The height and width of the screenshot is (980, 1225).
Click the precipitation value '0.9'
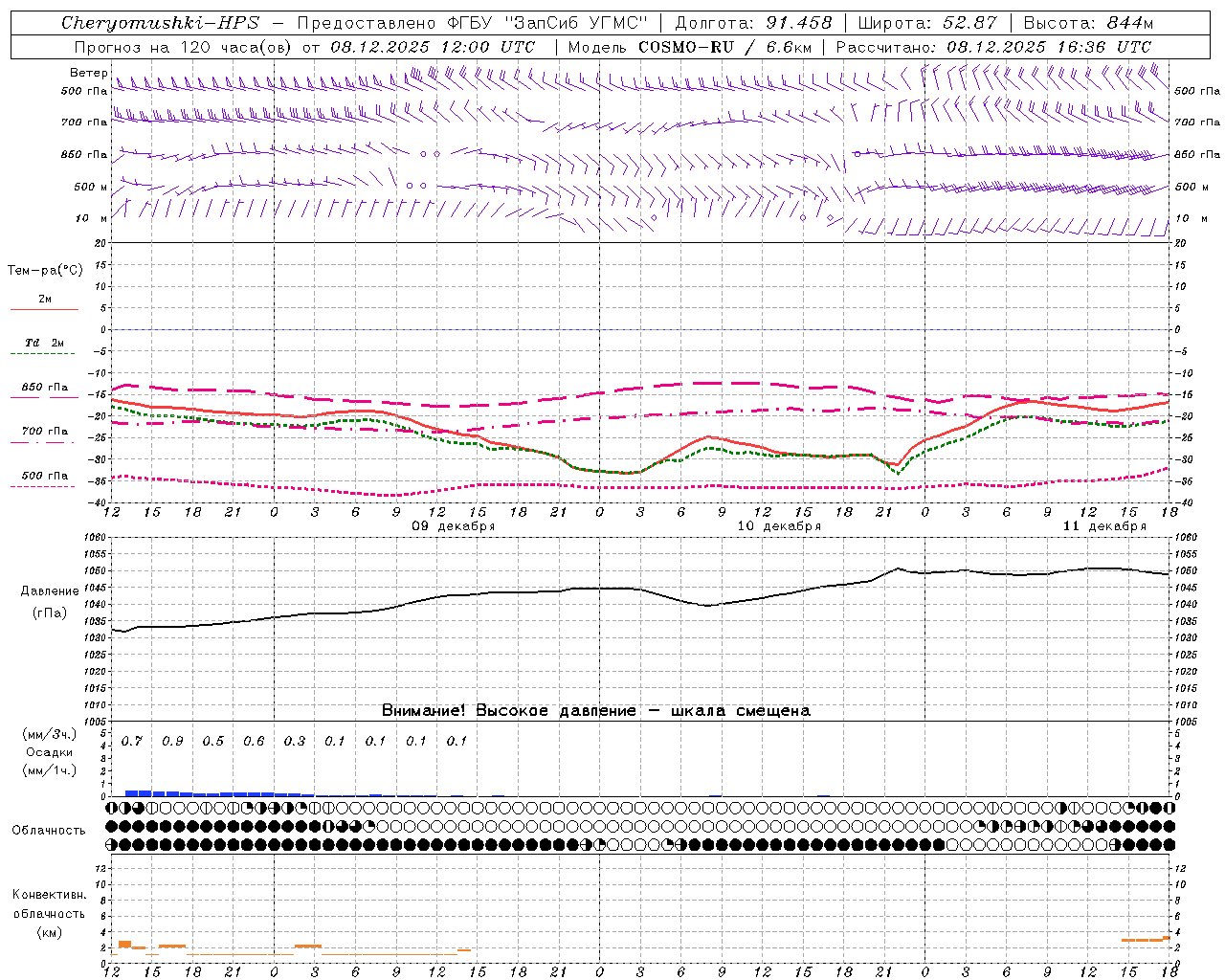tap(172, 741)
